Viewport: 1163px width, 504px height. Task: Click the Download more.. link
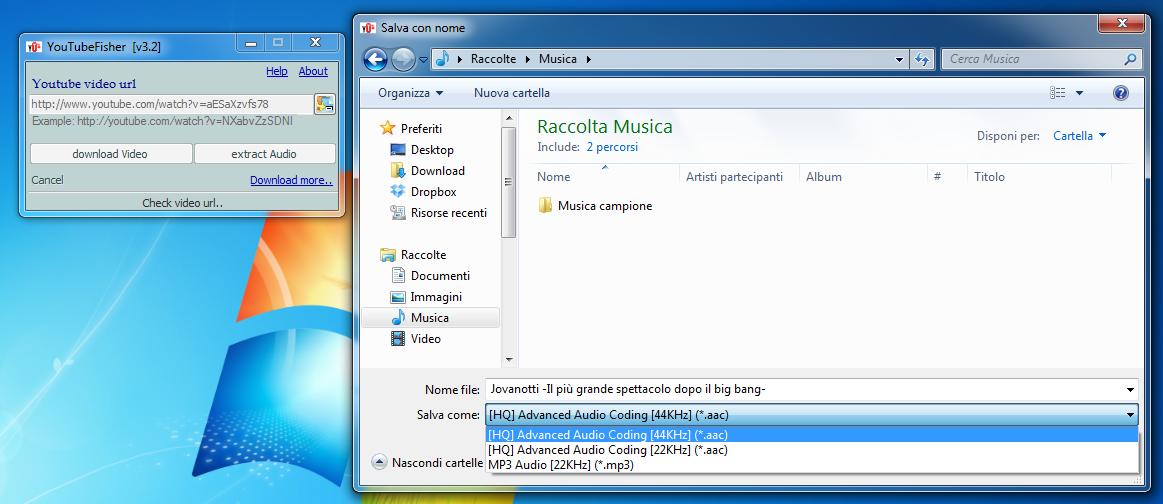click(x=291, y=180)
